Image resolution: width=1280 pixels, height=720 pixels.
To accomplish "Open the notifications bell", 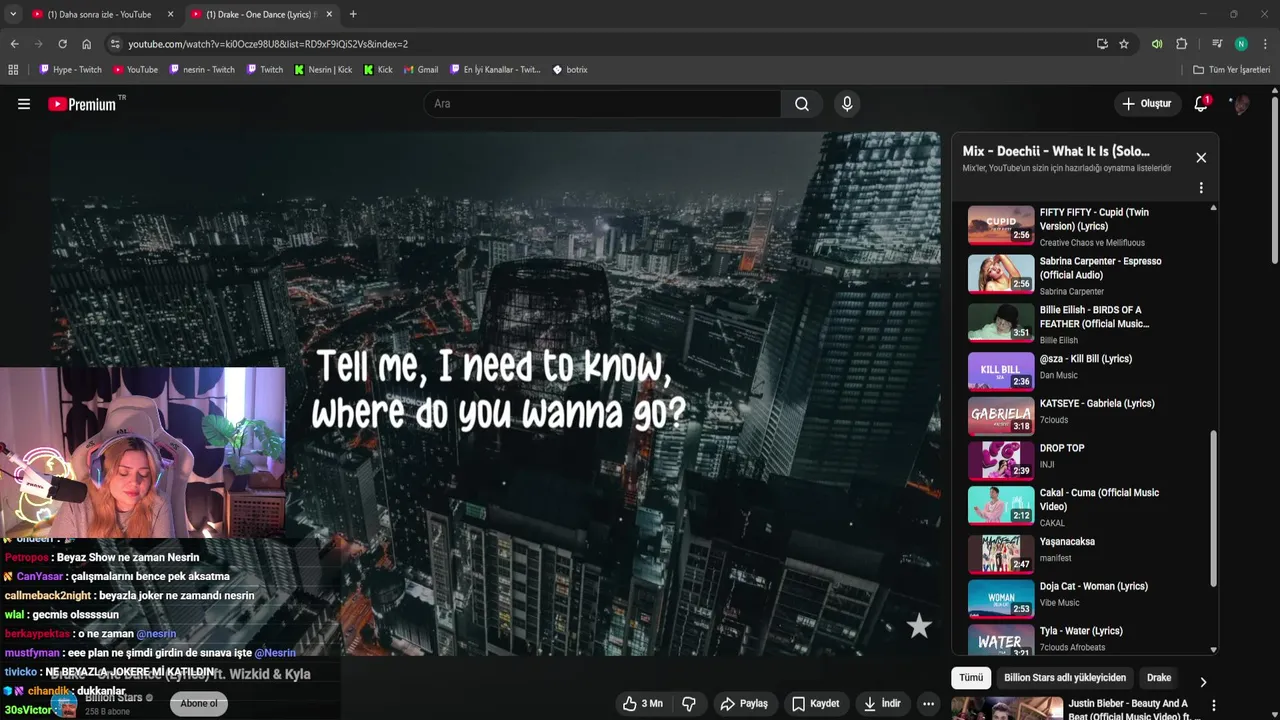I will point(1201,104).
